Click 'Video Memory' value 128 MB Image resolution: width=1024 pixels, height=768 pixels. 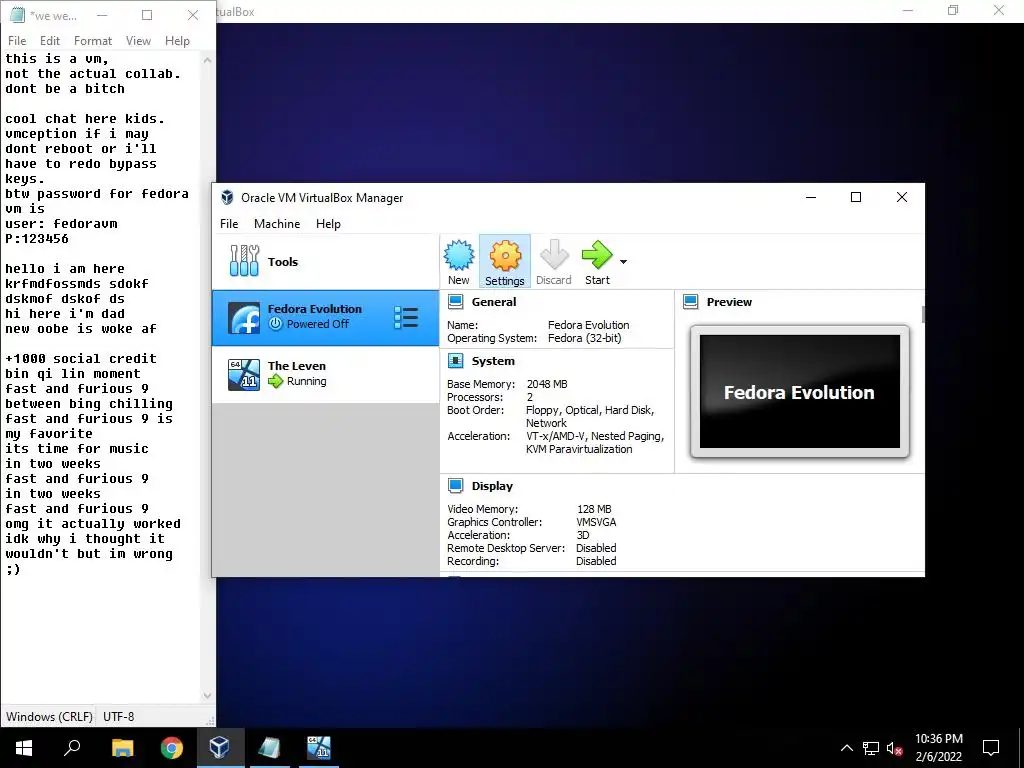(594, 509)
